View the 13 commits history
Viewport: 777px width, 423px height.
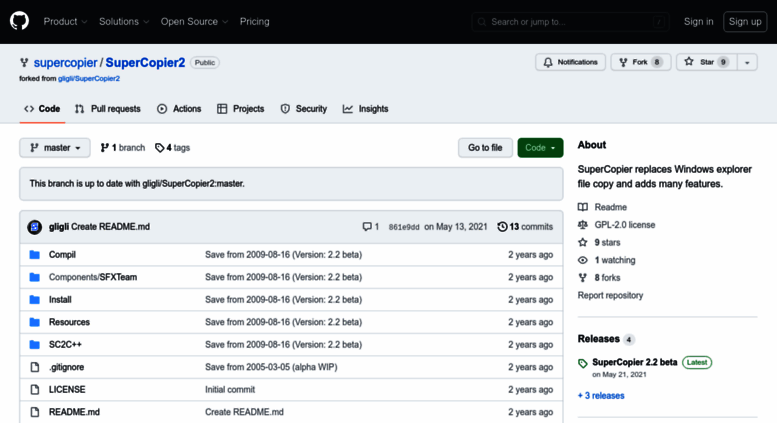[x=525, y=227]
